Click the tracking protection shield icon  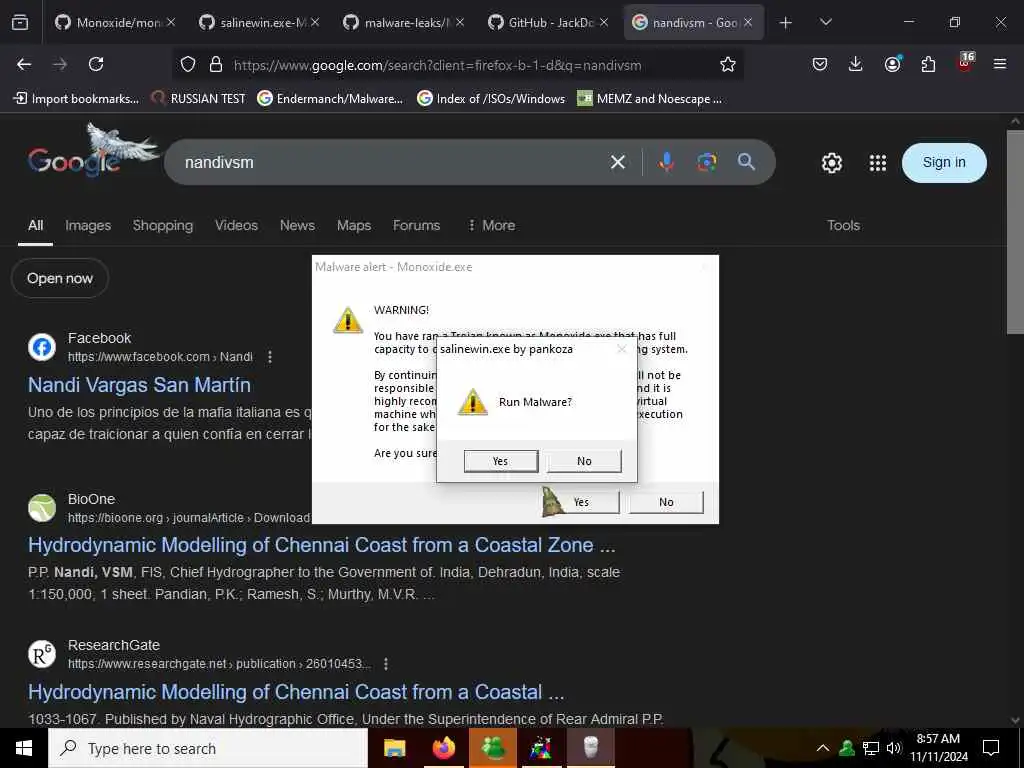pyautogui.click(x=188, y=64)
